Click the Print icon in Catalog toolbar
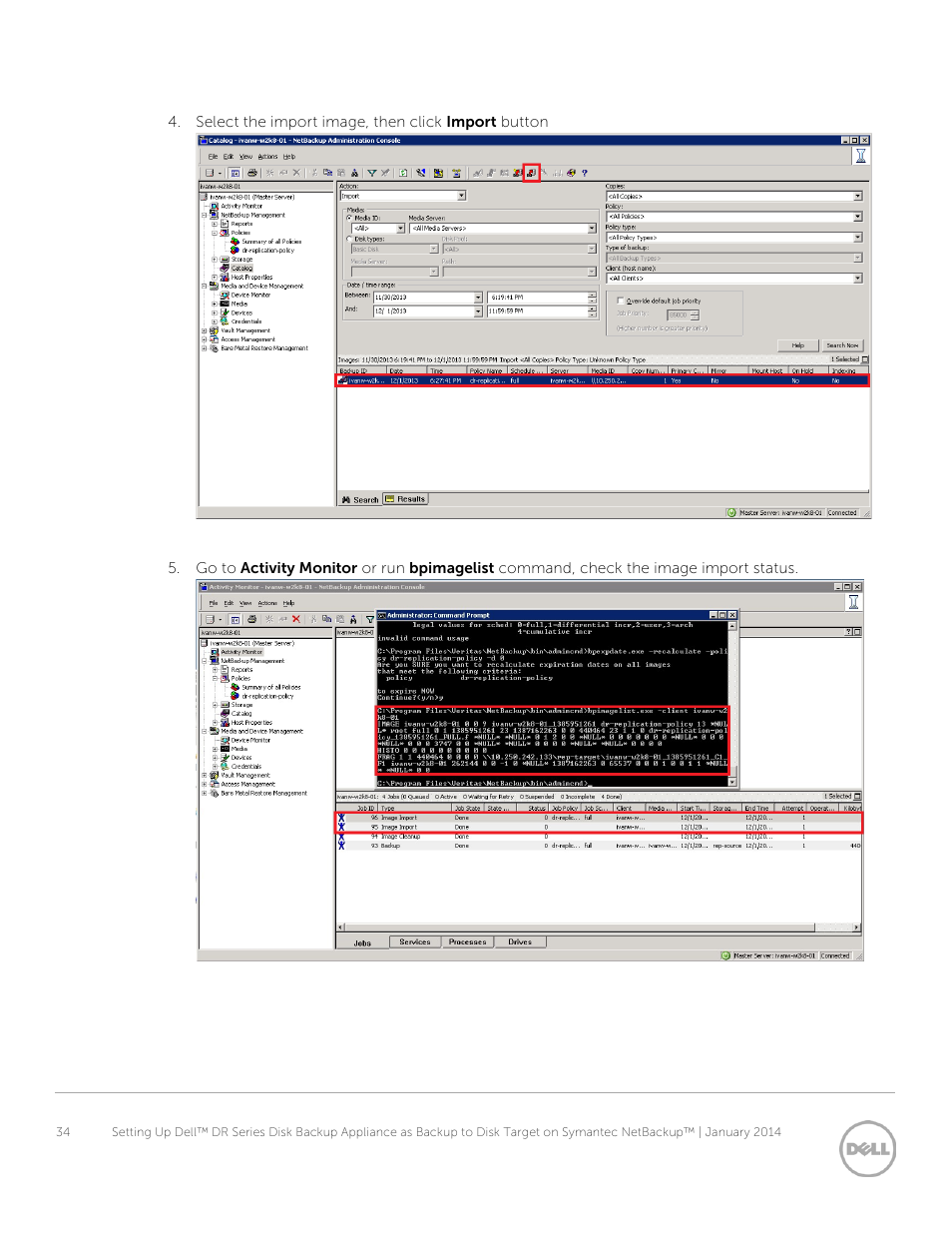This screenshot has height=1233, width=952. coord(252,173)
